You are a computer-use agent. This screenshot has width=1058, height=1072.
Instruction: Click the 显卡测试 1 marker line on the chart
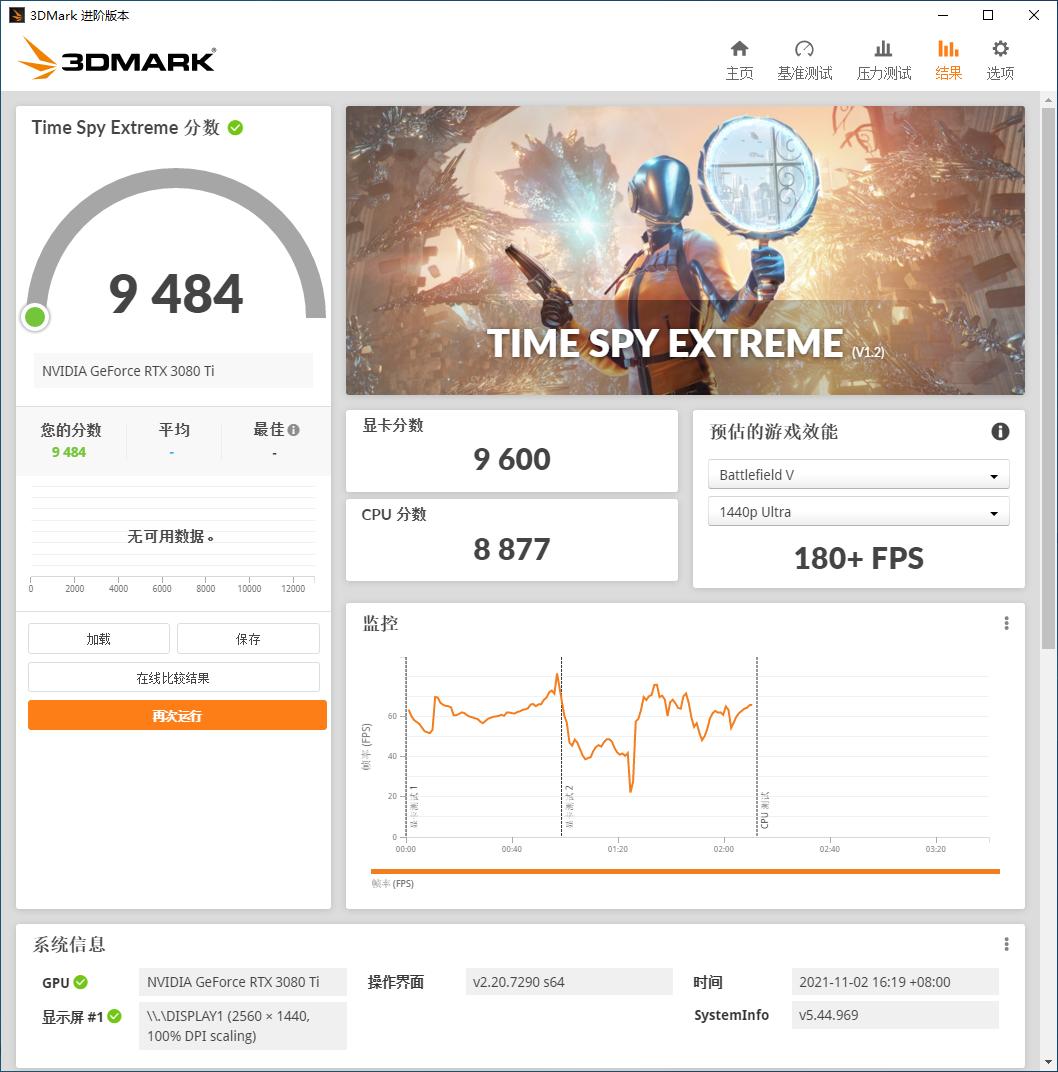[406, 747]
